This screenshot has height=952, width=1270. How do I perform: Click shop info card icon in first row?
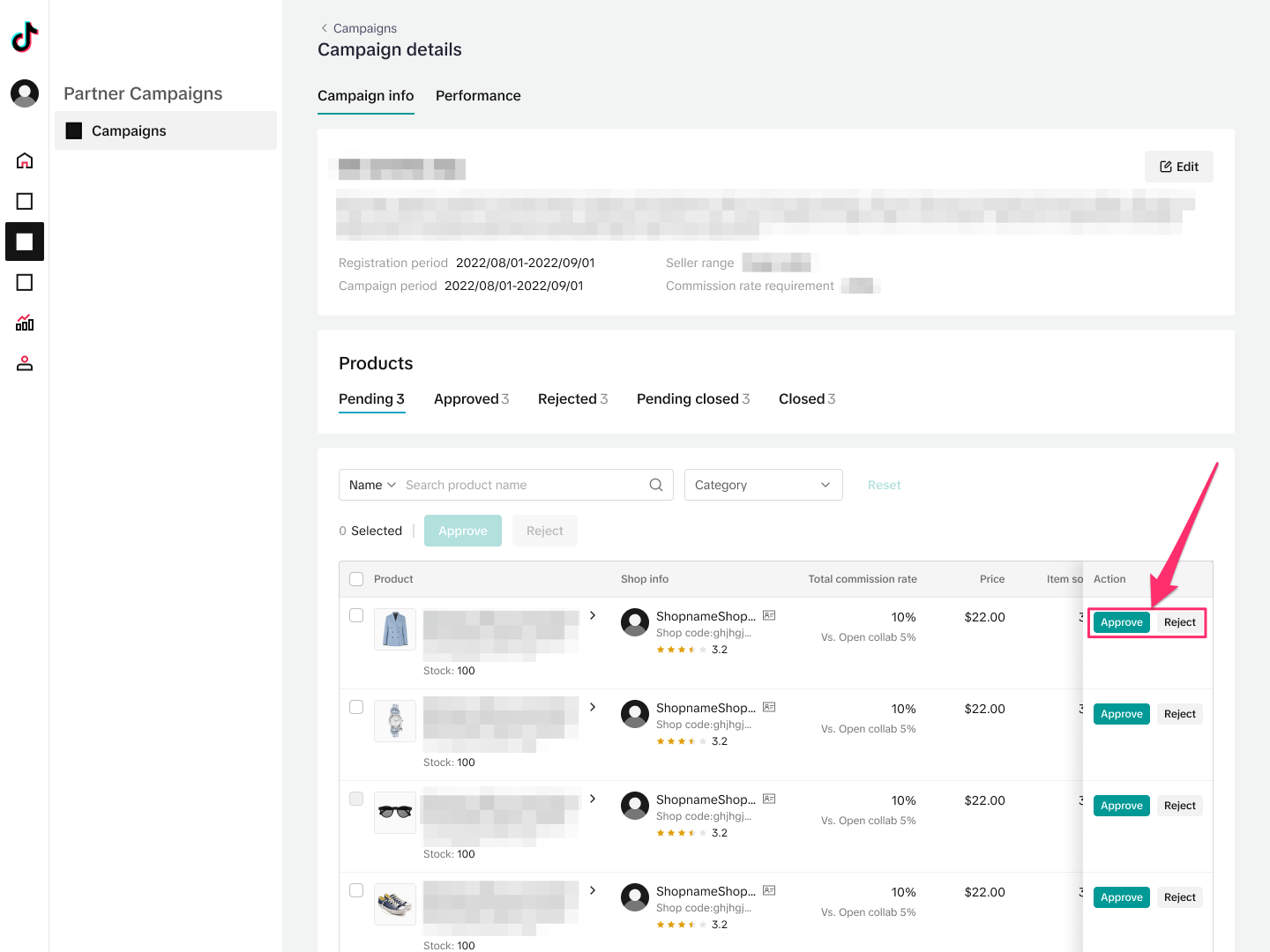click(x=769, y=615)
